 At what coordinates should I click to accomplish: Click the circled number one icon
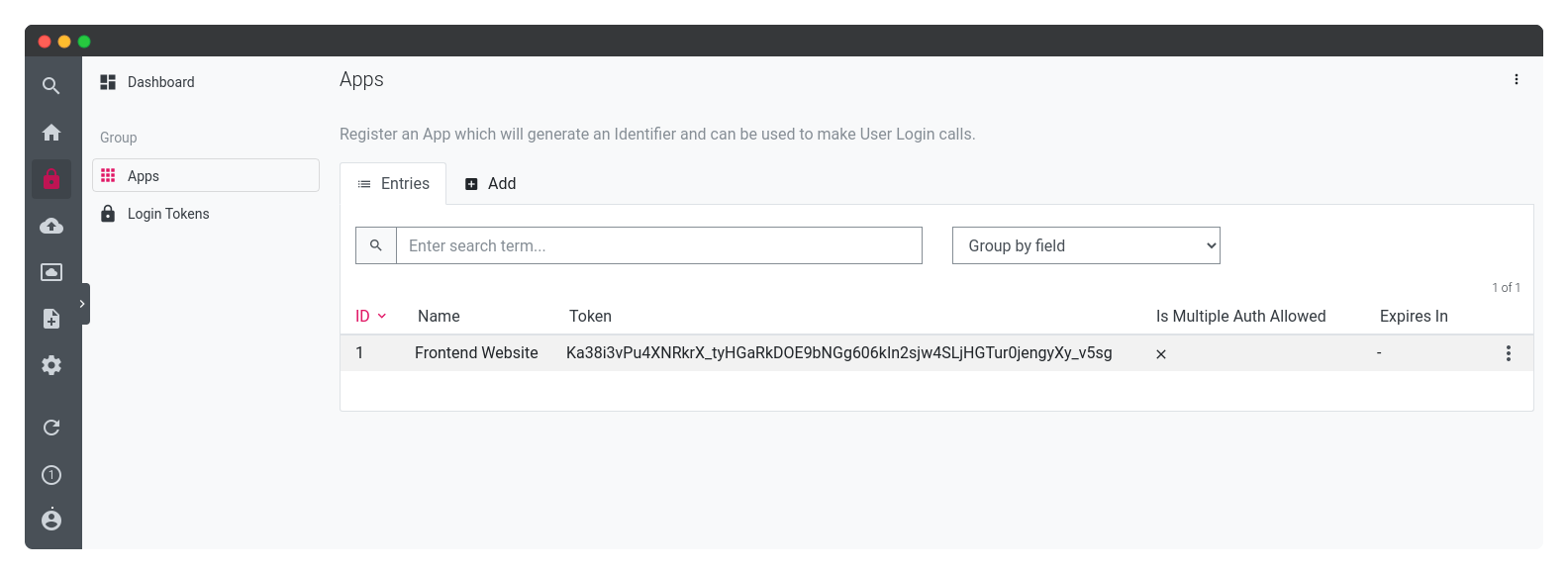click(51, 475)
